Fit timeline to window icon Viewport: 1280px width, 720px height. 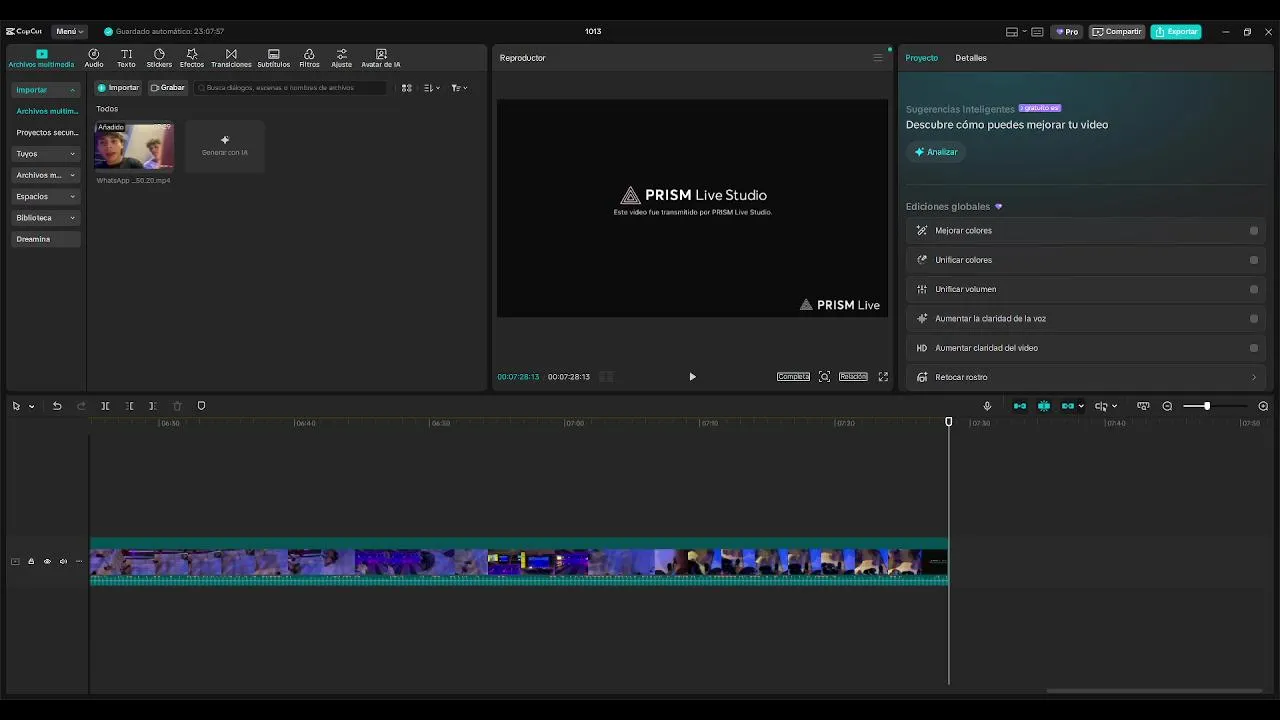pyautogui.click(x=1143, y=406)
